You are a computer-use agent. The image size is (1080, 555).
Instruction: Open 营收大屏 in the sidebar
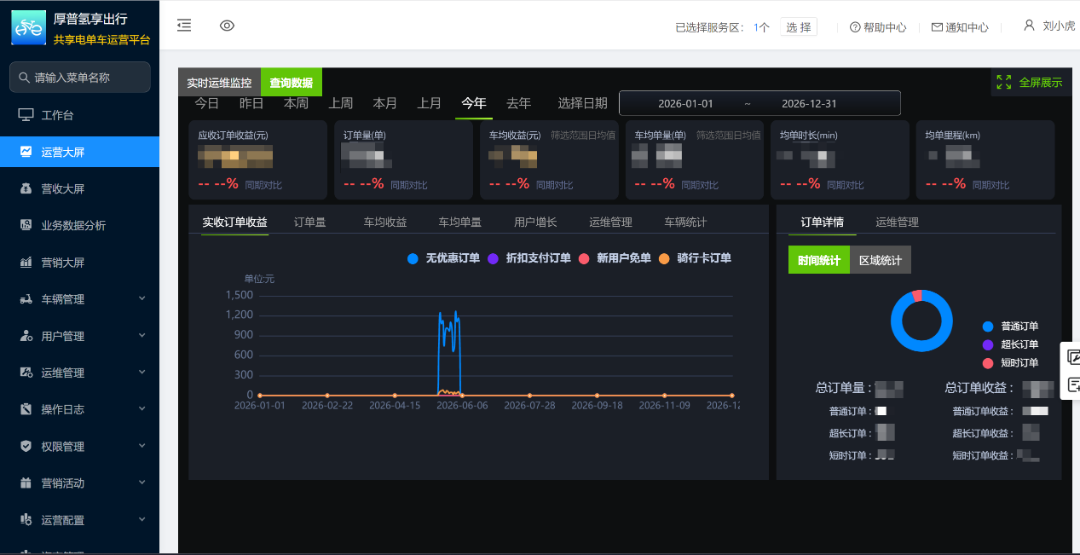click(x=80, y=189)
